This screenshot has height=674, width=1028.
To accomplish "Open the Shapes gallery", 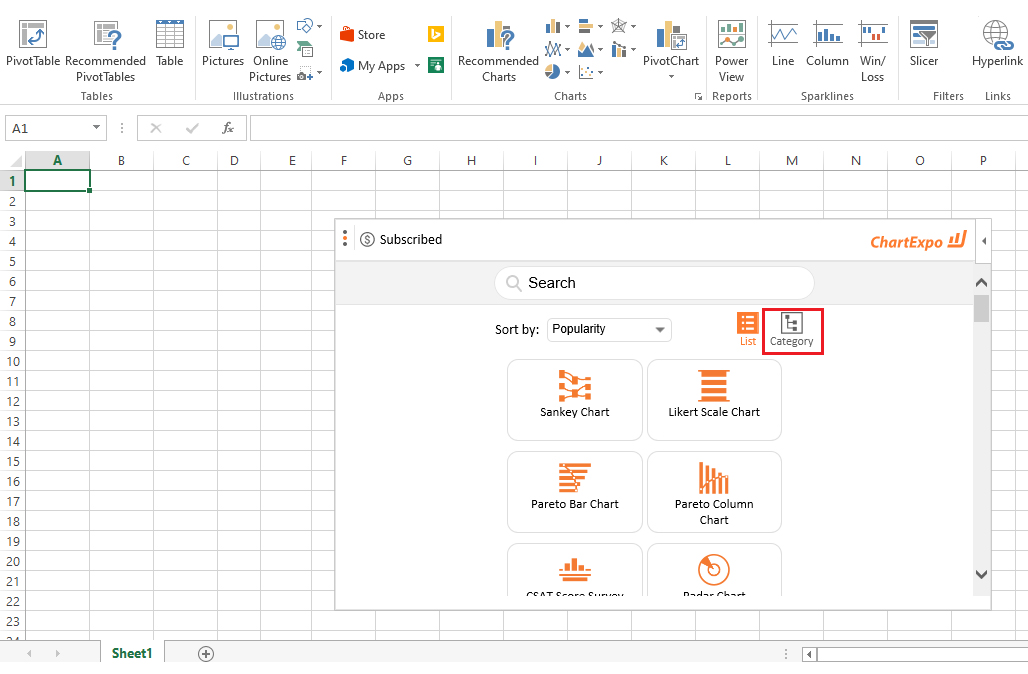I will (x=304, y=26).
